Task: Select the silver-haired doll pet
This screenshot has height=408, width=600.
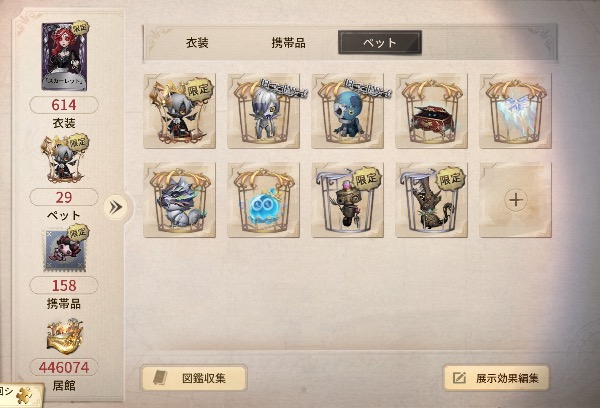Action: click(264, 111)
